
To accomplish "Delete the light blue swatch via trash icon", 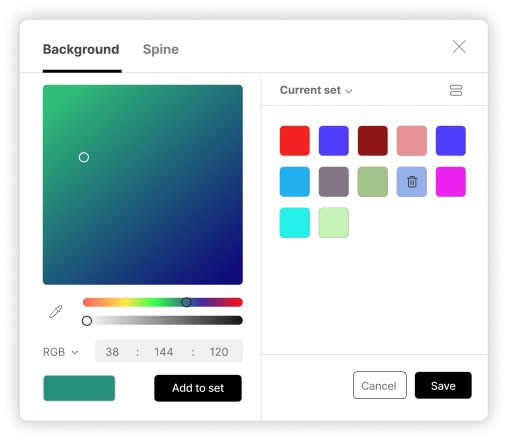I will pyautogui.click(x=412, y=182).
